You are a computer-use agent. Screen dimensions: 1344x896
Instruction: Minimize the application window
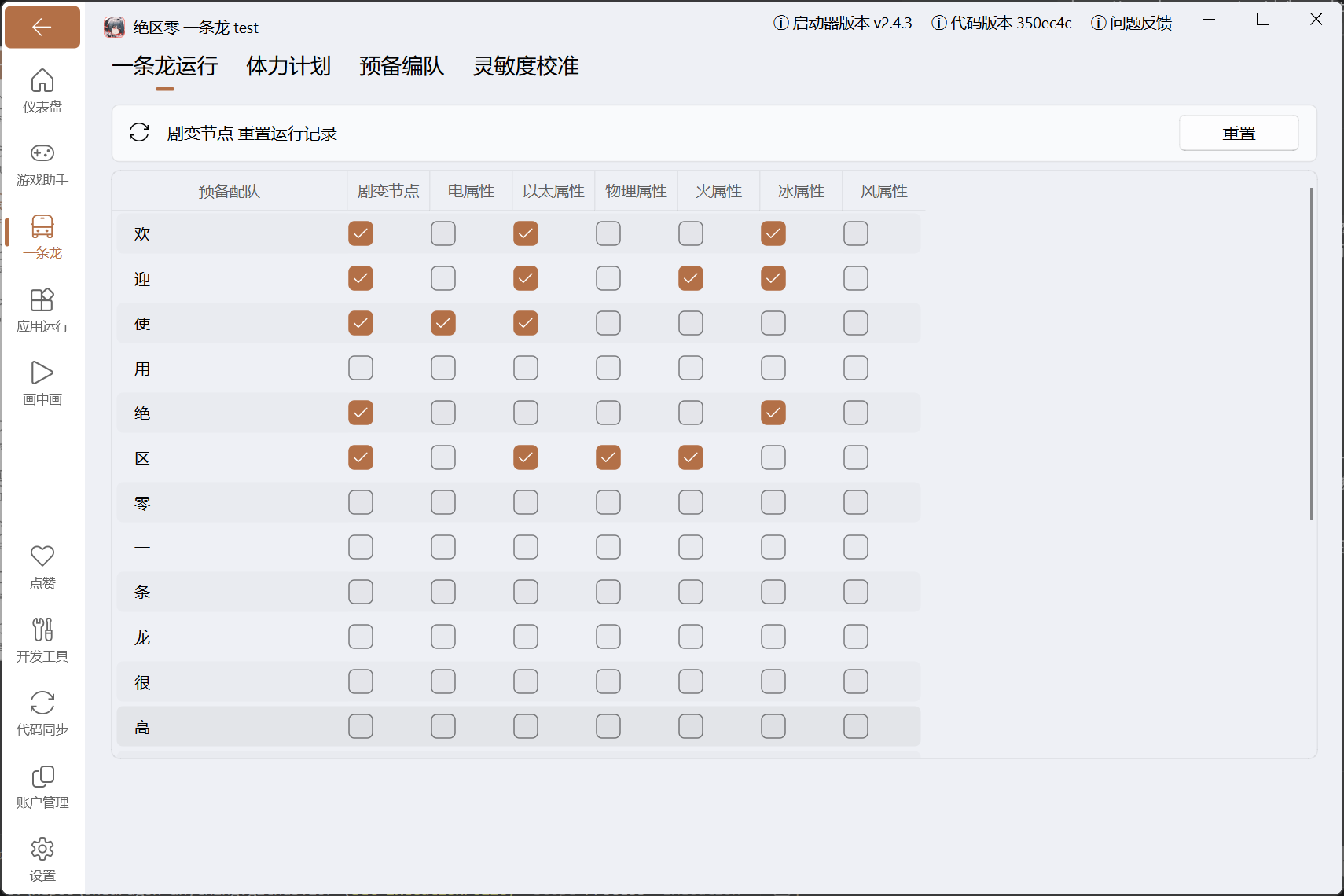(1209, 19)
